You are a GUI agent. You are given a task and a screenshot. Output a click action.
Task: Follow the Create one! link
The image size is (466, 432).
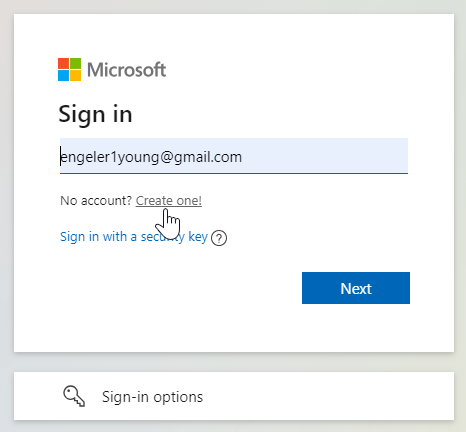[169, 201]
